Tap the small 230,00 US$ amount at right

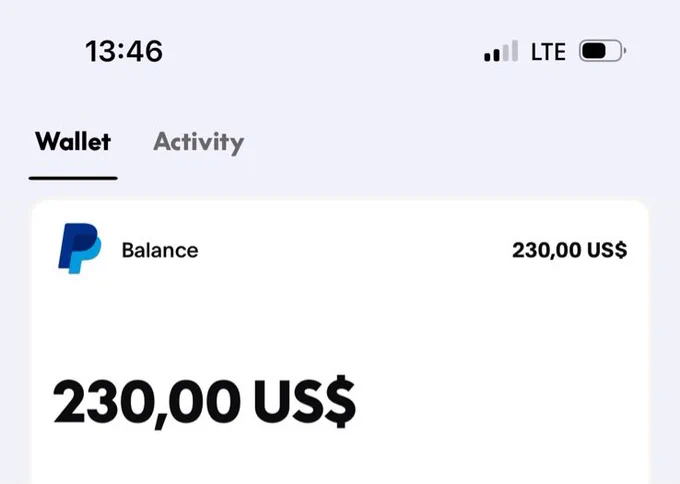569,250
